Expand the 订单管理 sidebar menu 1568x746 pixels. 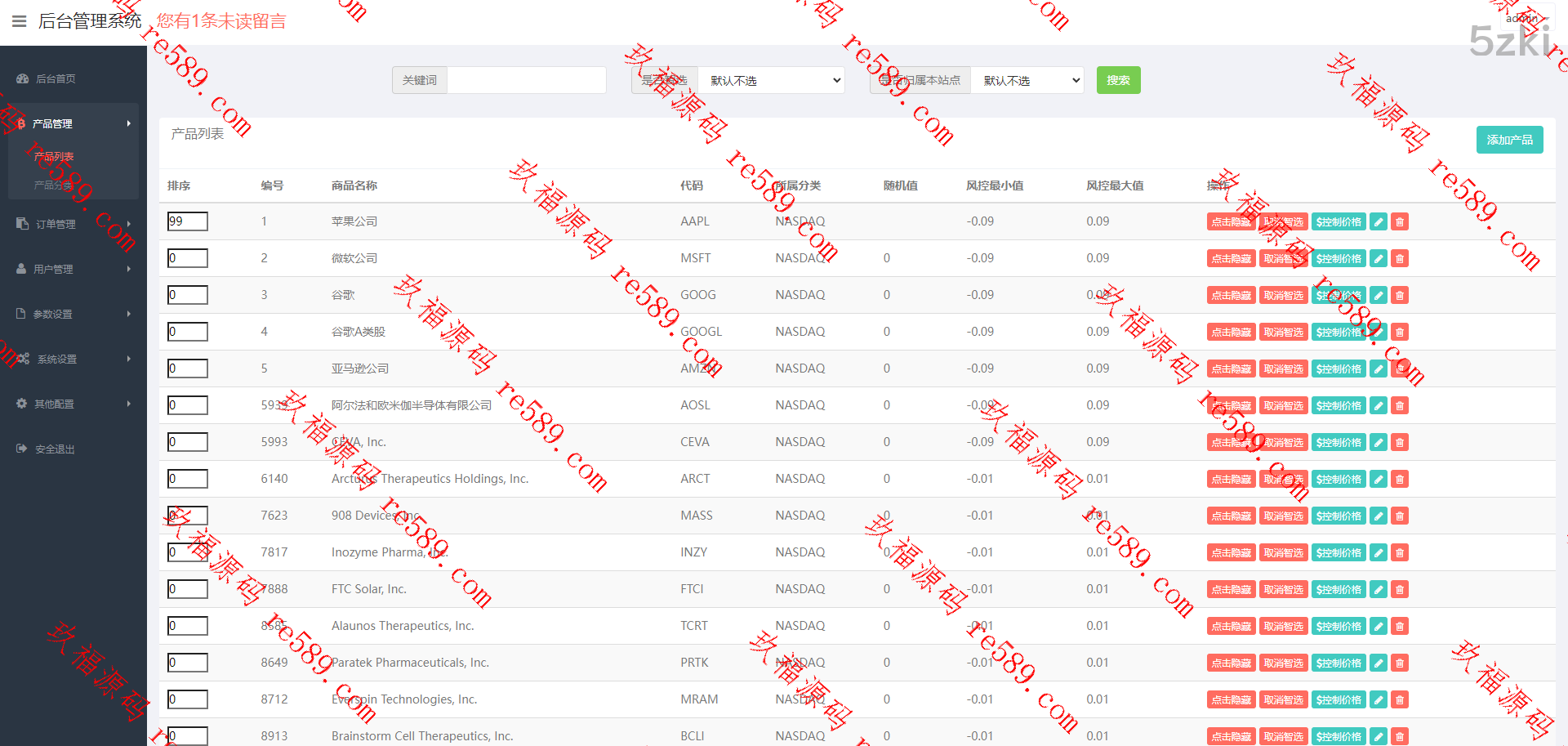tap(56, 224)
